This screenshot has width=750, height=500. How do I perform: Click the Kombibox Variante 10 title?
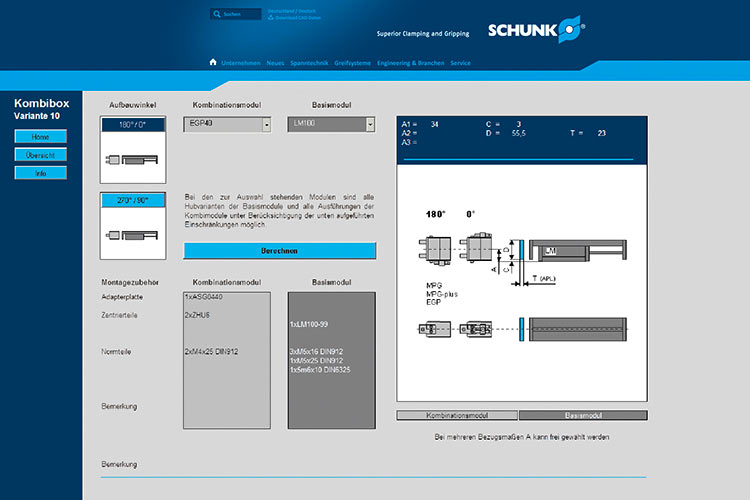point(42,109)
